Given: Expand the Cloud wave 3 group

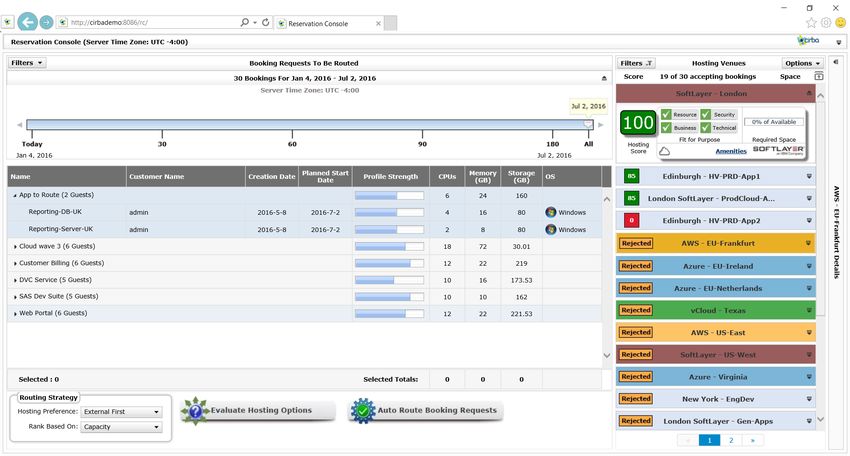Looking at the screenshot, I should tap(15, 247).
